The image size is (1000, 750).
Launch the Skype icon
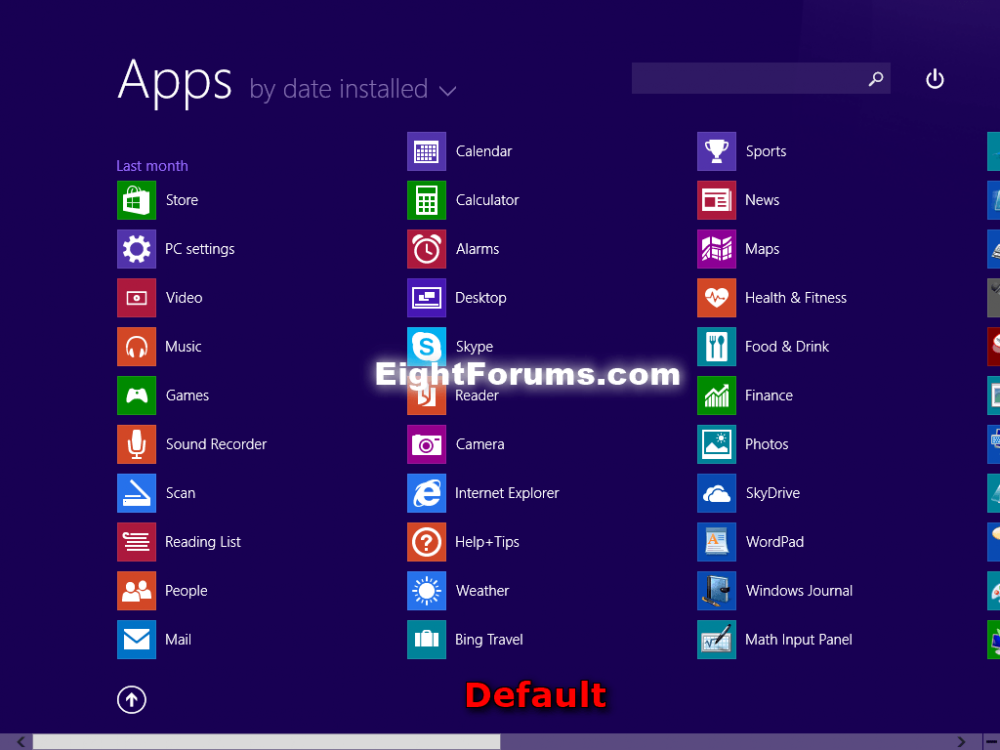[x=427, y=344]
